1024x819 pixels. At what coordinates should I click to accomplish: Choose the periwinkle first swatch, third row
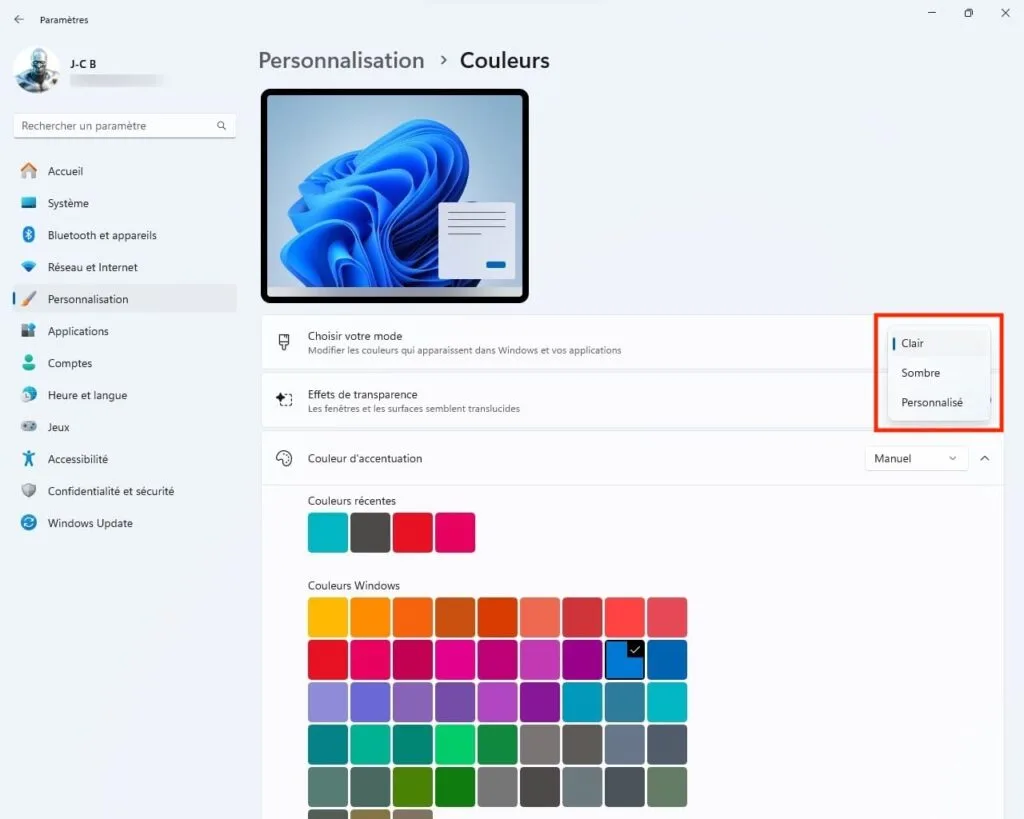tap(328, 701)
